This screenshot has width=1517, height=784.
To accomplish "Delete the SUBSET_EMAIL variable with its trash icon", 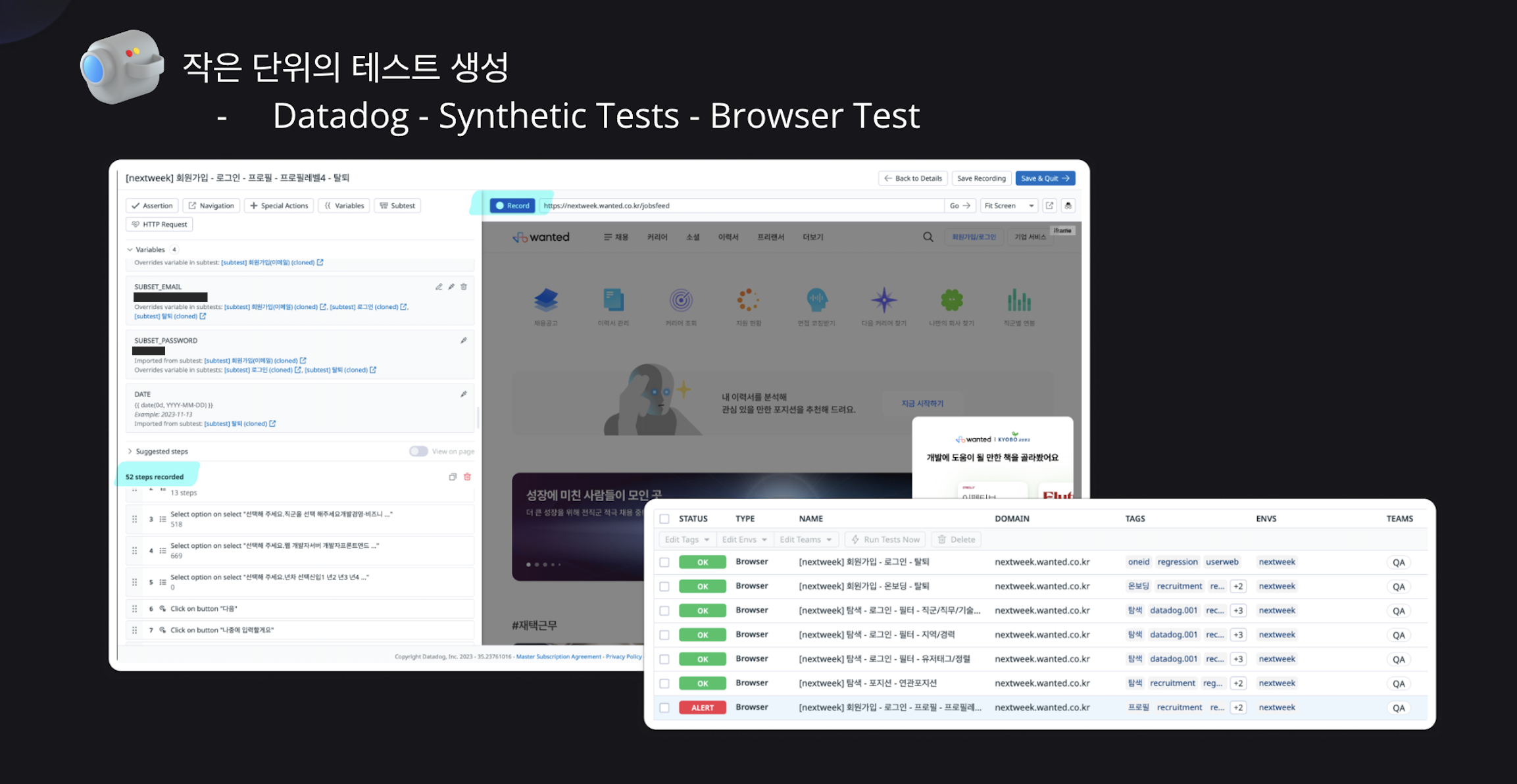I will pyautogui.click(x=464, y=287).
